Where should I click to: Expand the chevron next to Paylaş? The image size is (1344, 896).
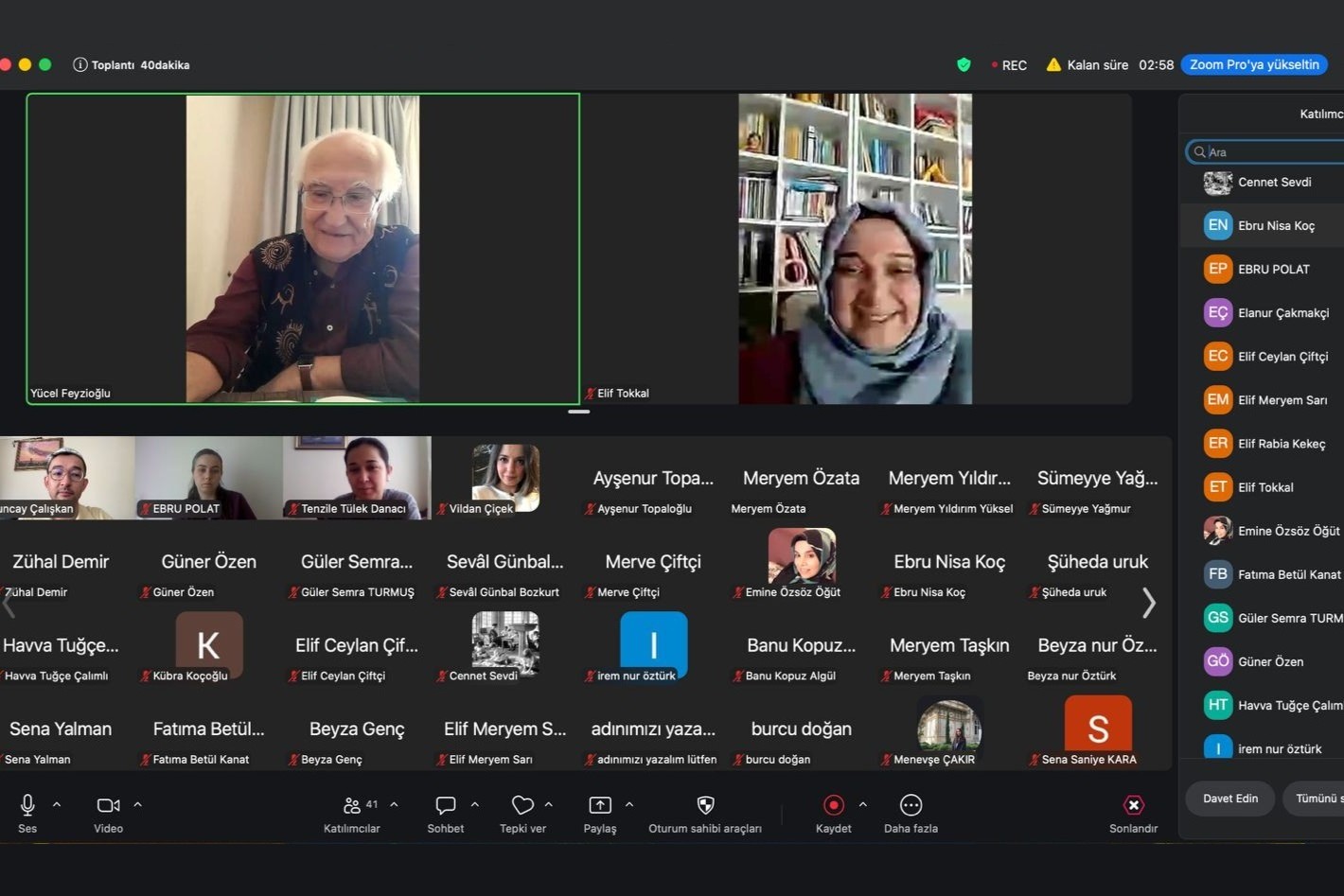pos(629,804)
